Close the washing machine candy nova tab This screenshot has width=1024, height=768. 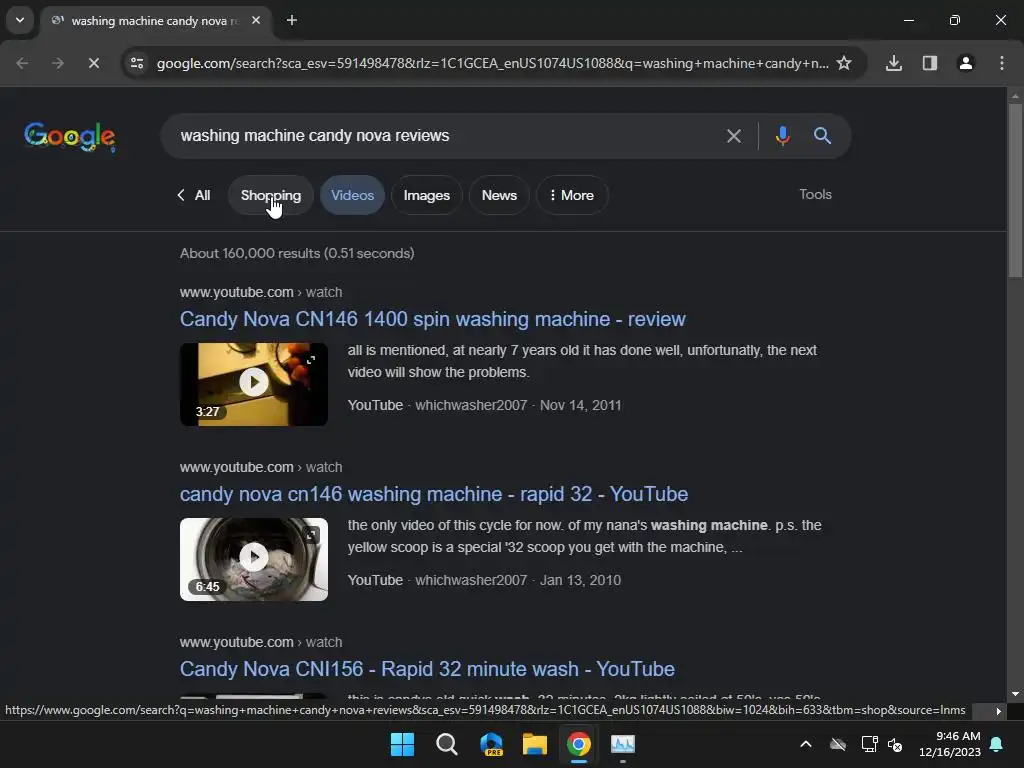(256, 20)
